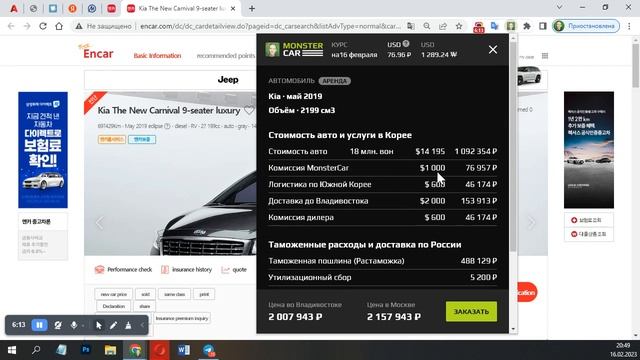Show next car photo arrow
The height and width of the screenshot is (360, 640).
531,223
